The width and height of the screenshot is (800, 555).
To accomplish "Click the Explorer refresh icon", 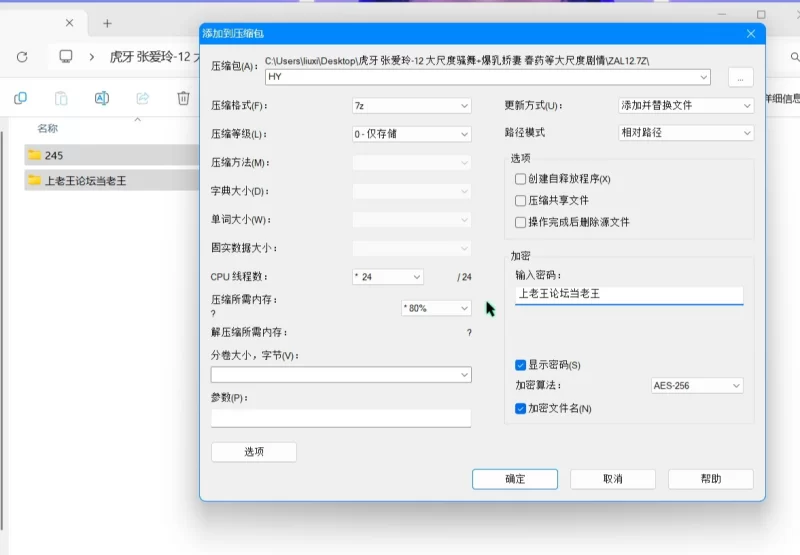I will pos(22,57).
